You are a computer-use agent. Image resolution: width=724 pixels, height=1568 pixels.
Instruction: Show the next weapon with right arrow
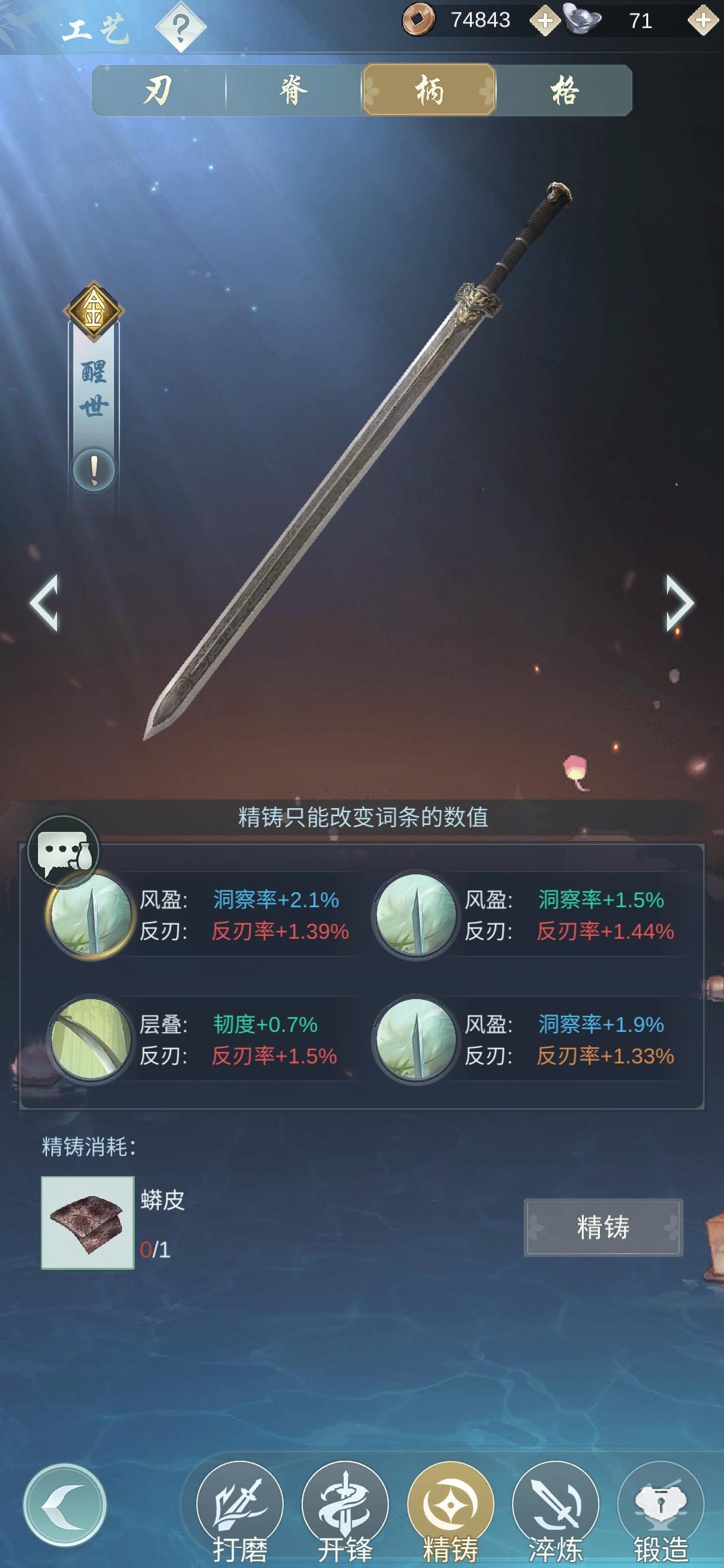point(678,603)
